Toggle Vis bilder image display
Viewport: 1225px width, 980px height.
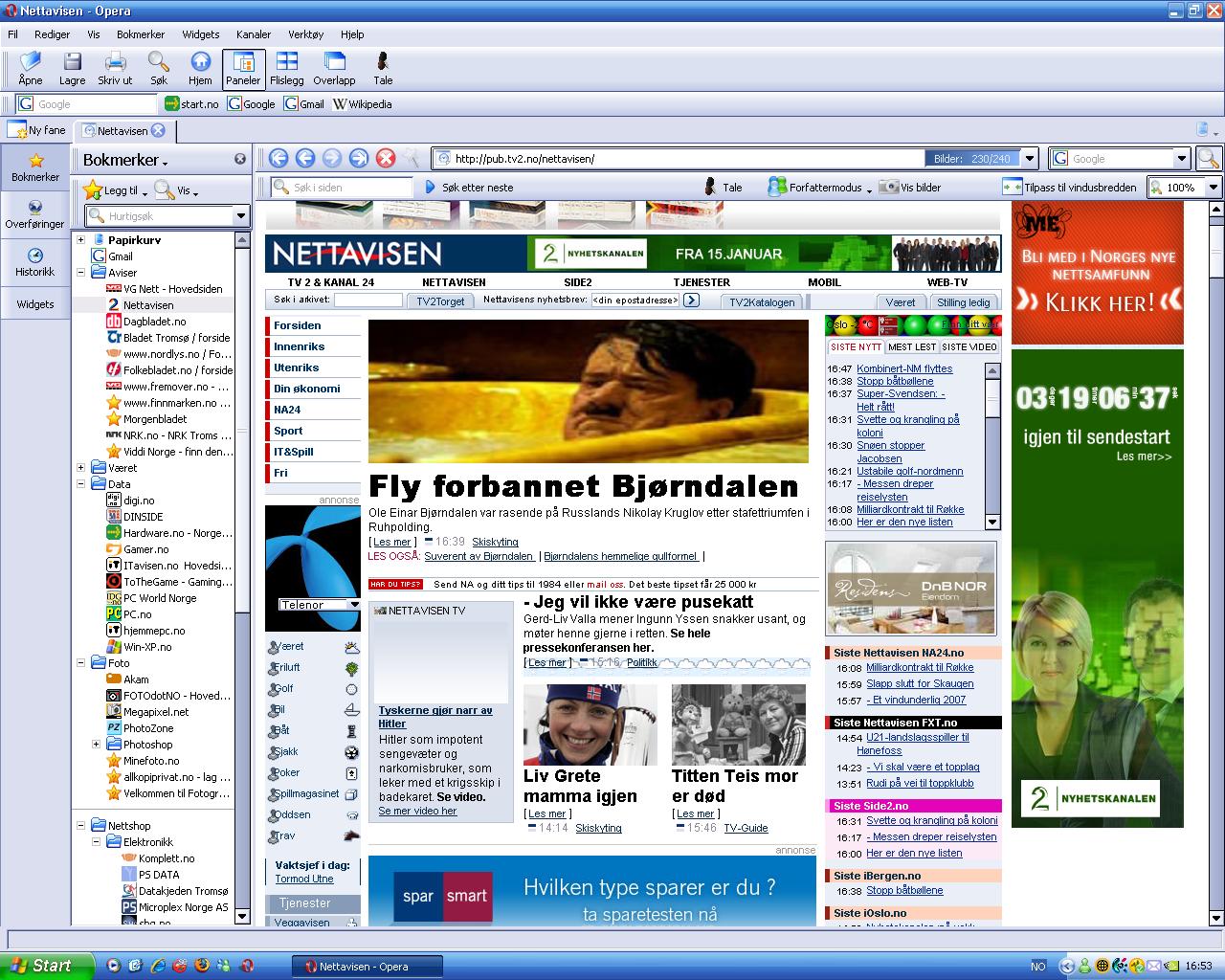click(910, 188)
